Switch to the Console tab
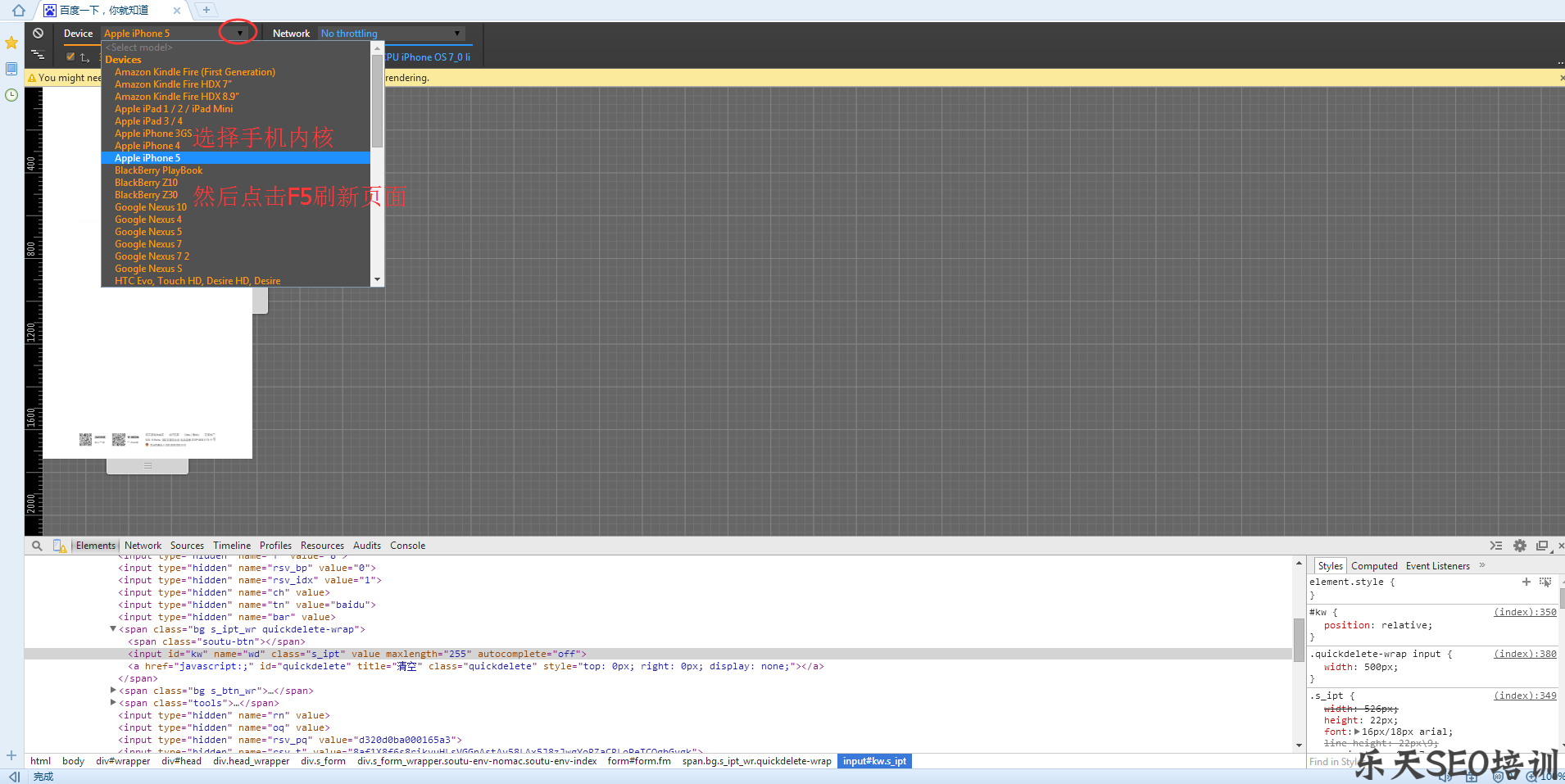The image size is (1565, 784). click(407, 546)
